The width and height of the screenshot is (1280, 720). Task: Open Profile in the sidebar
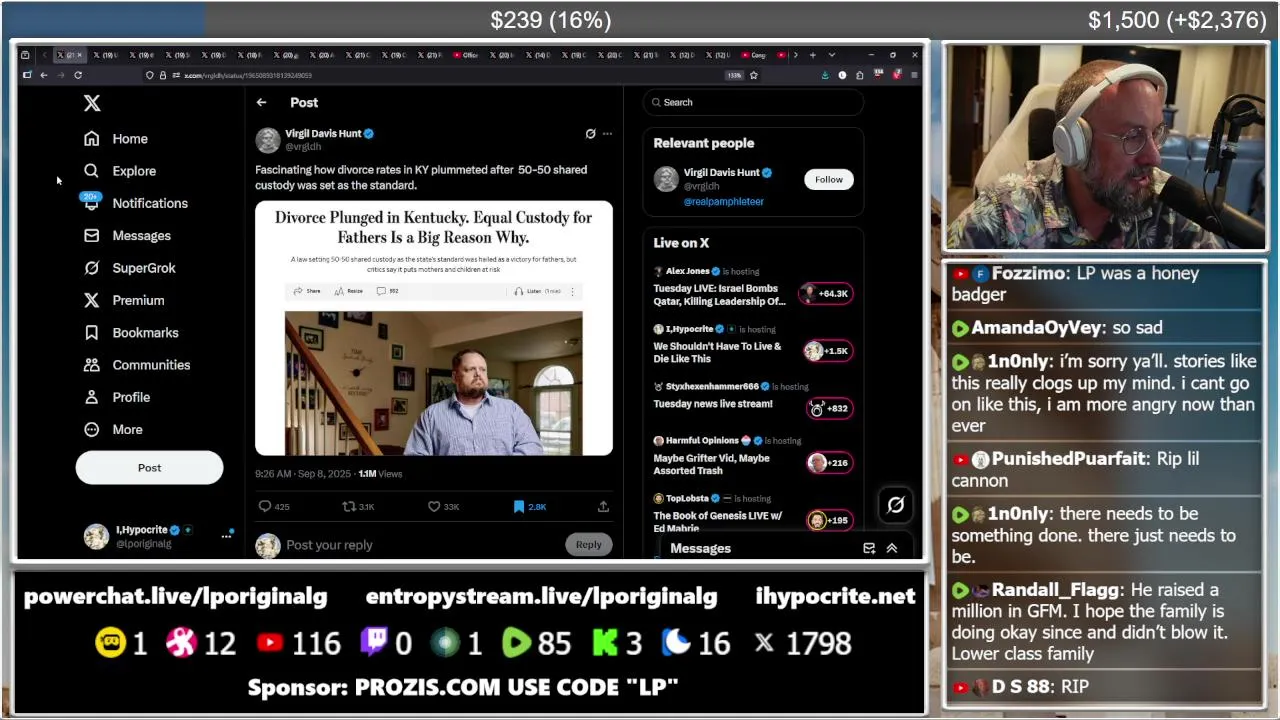(x=117, y=397)
